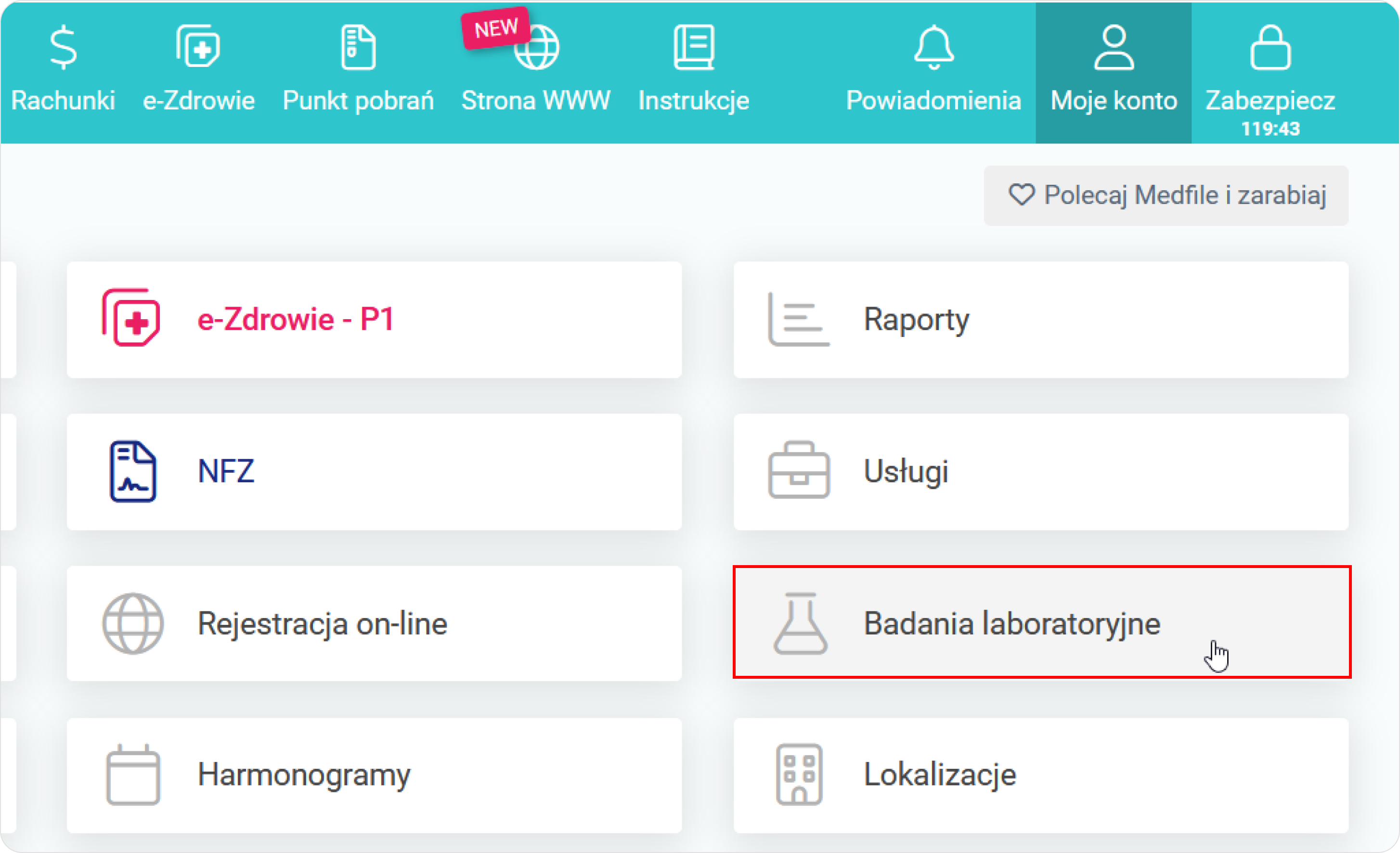The image size is (1400, 853).
Task: Click the Moje konto user icon
Action: coord(1114,48)
